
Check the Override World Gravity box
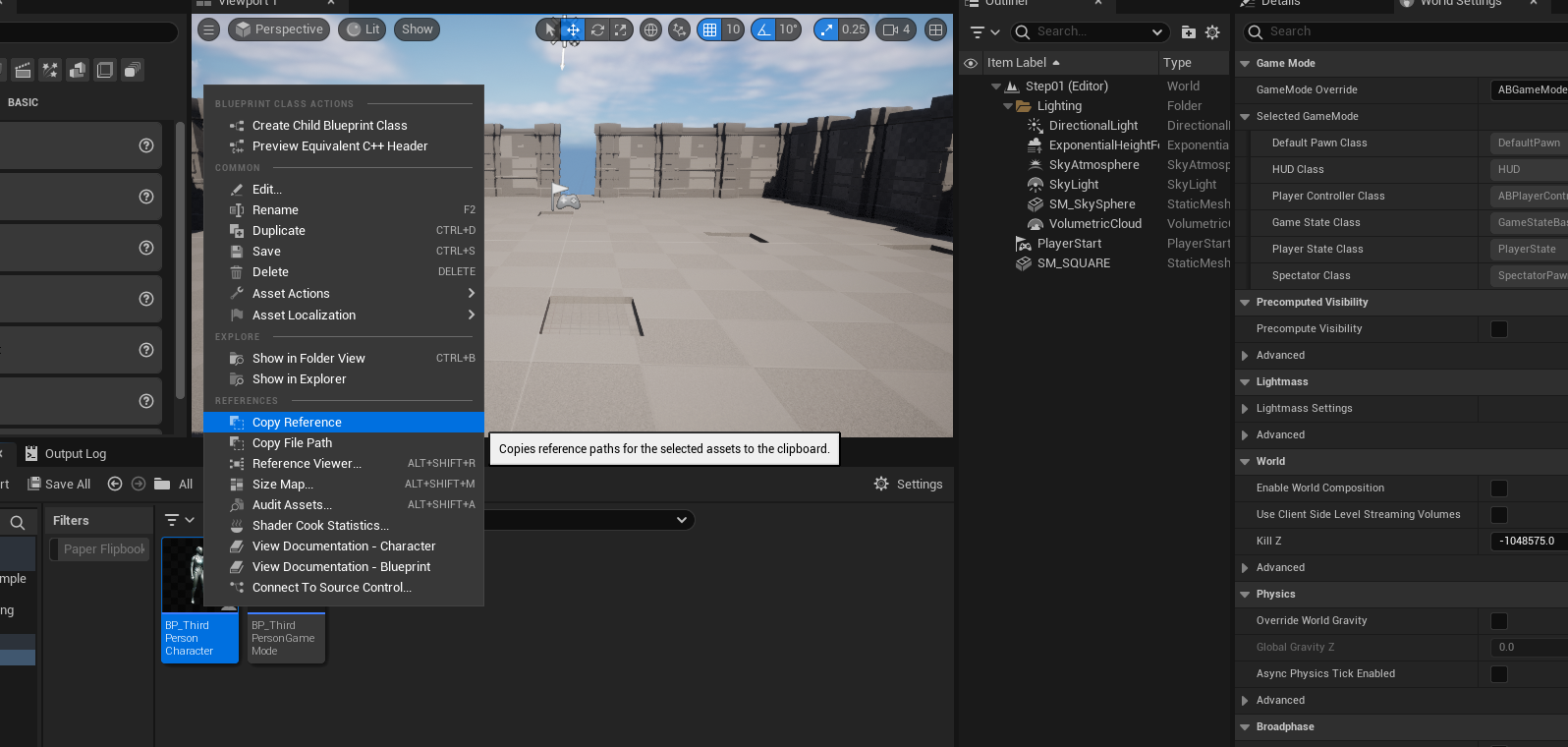pyautogui.click(x=1498, y=621)
